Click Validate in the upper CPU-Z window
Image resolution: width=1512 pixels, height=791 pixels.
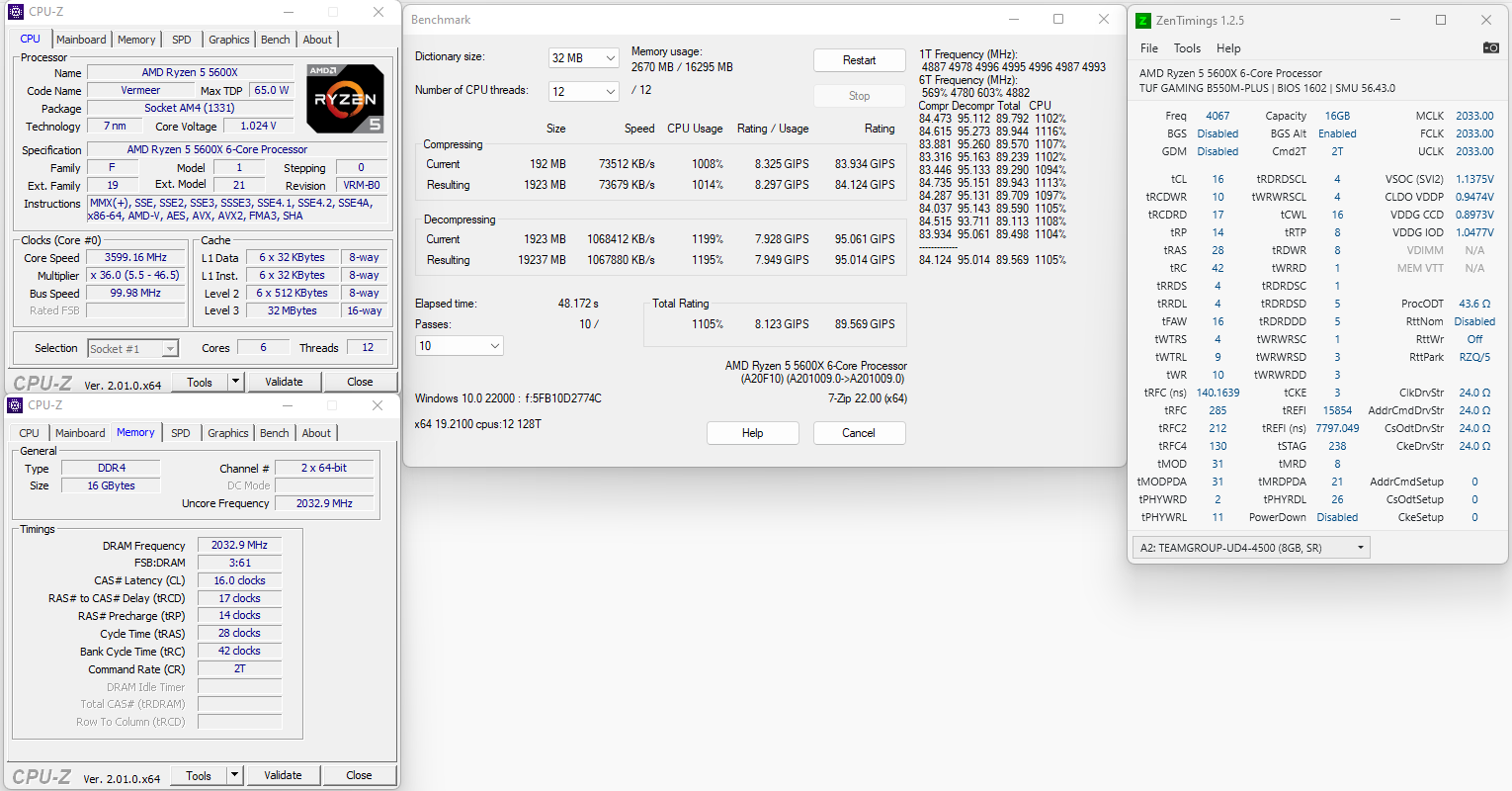coord(284,382)
